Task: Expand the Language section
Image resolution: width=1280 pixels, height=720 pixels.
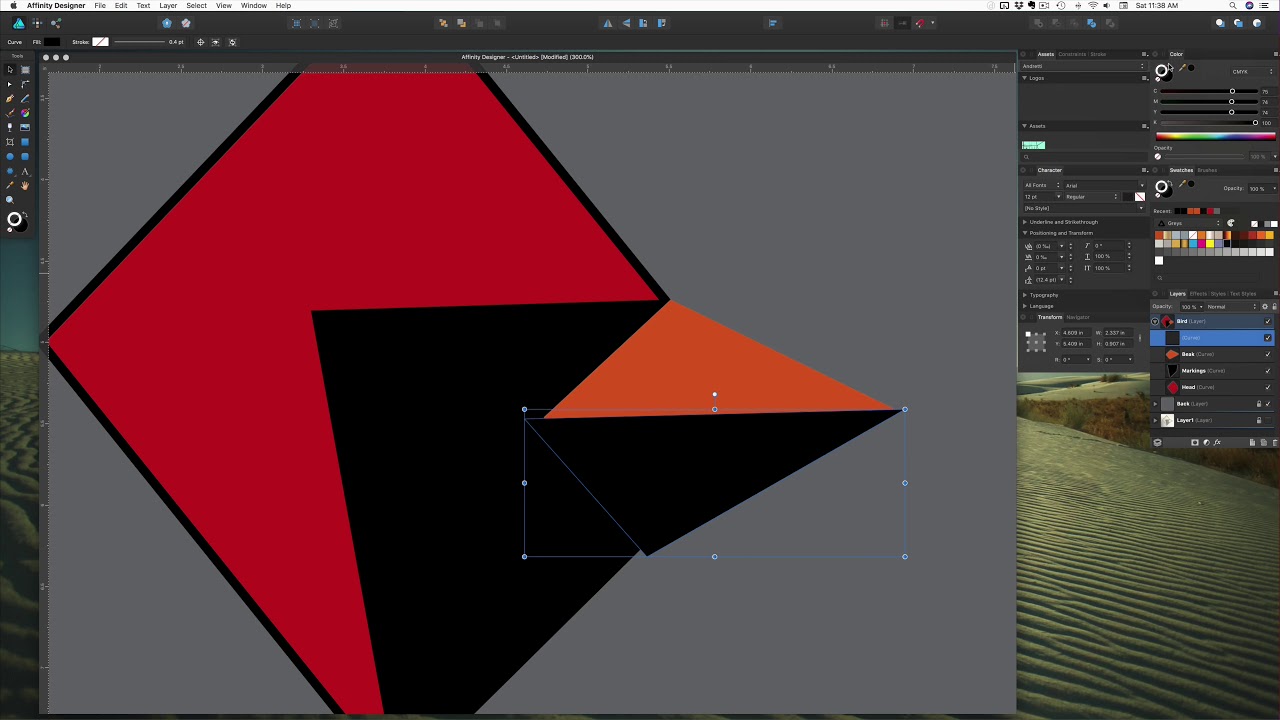Action: (1024, 306)
